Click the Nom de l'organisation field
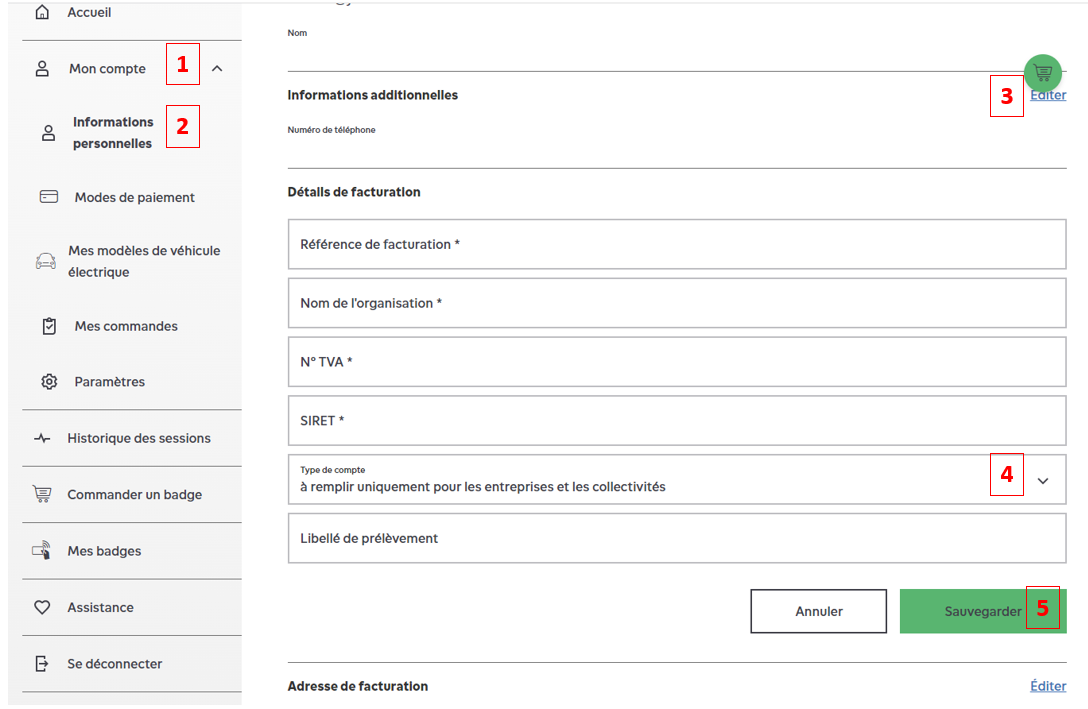The height and width of the screenshot is (709, 1088). [x=677, y=303]
